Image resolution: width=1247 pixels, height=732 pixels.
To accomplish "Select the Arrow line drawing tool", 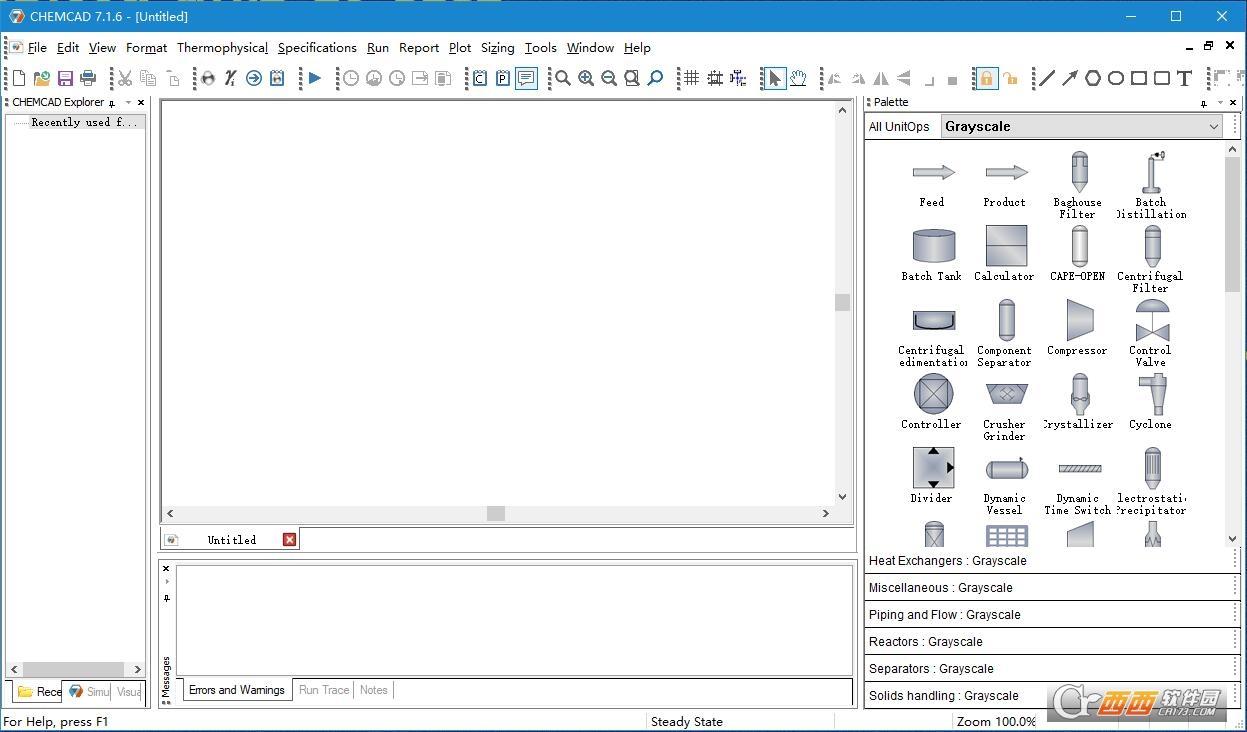I will pyautogui.click(x=1069, y=78).
